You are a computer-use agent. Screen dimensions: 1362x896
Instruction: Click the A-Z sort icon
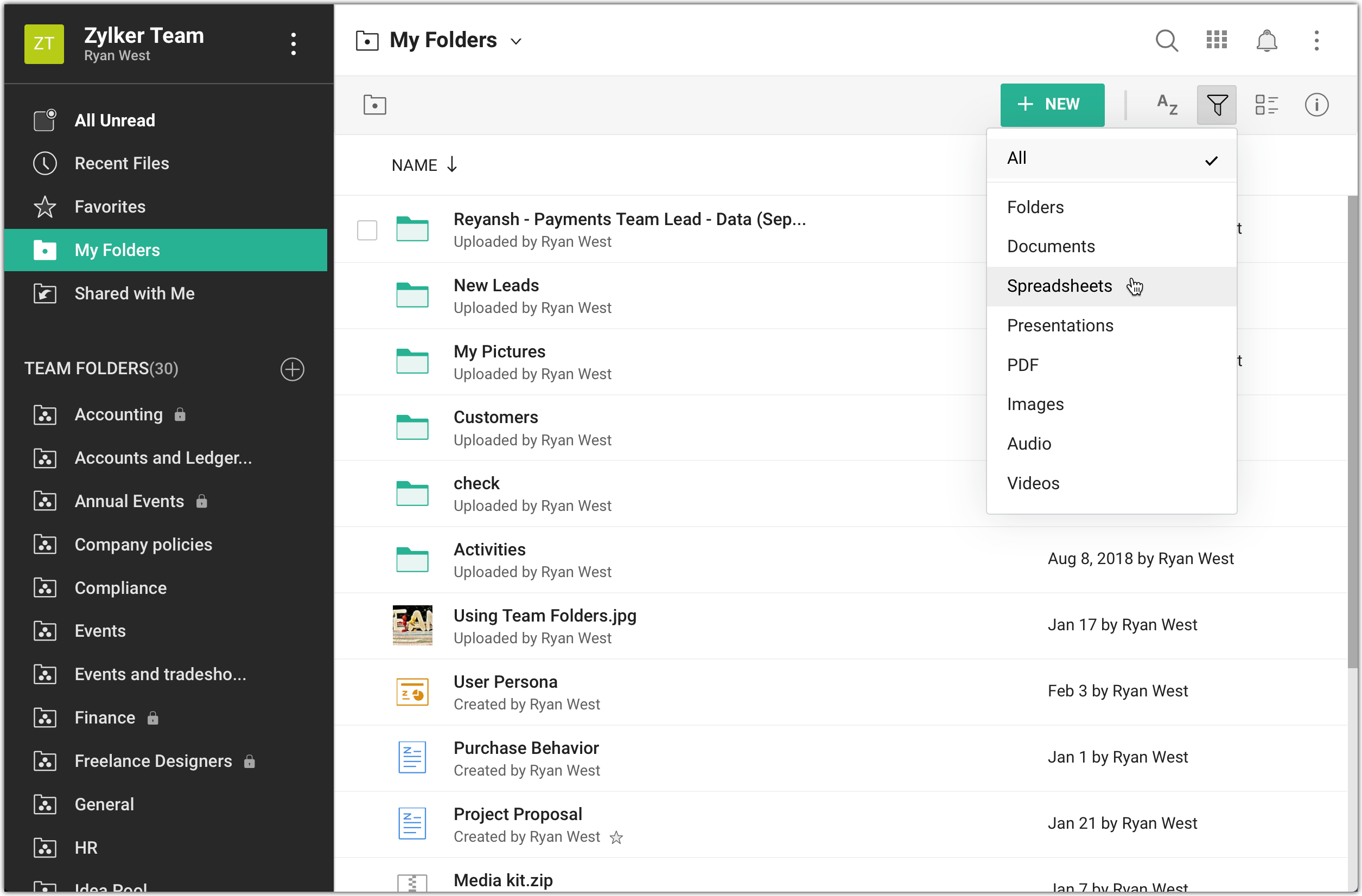(x=1166, y=105)
